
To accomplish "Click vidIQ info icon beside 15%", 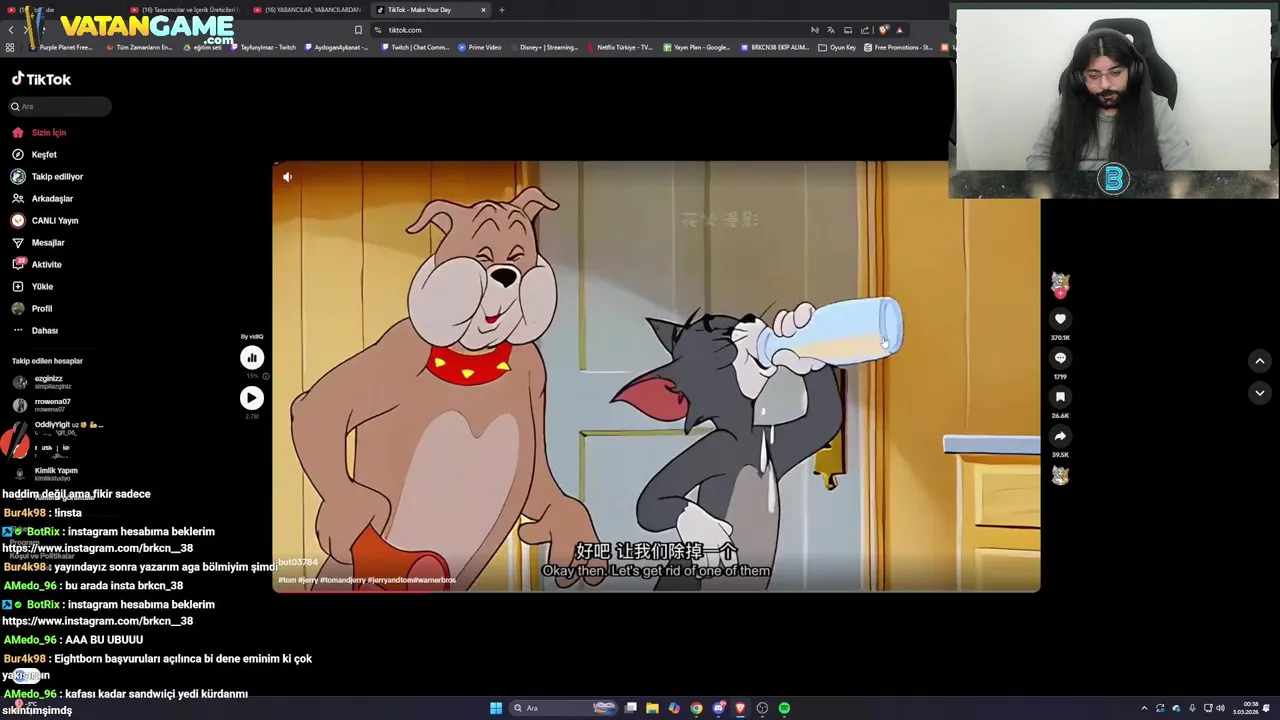I will pos(265,376).
